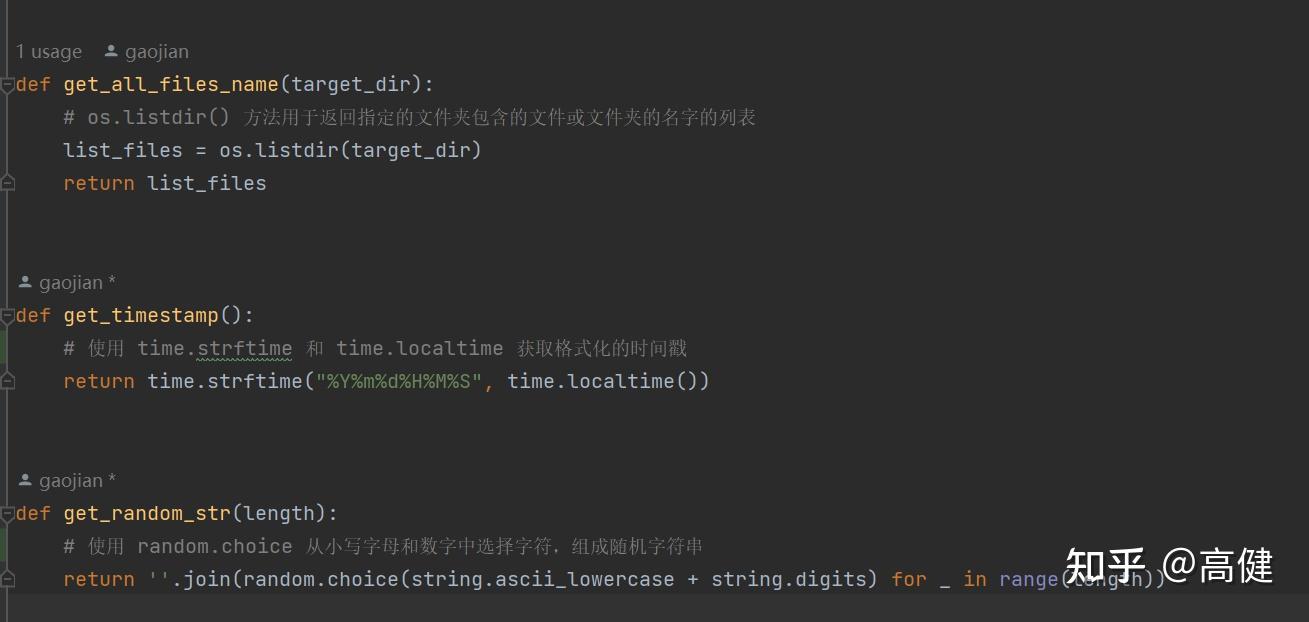The width and height of the screenshot is (1309, 622).
Task: Click the author icon above get_random_str
Action: click(25, 481)
